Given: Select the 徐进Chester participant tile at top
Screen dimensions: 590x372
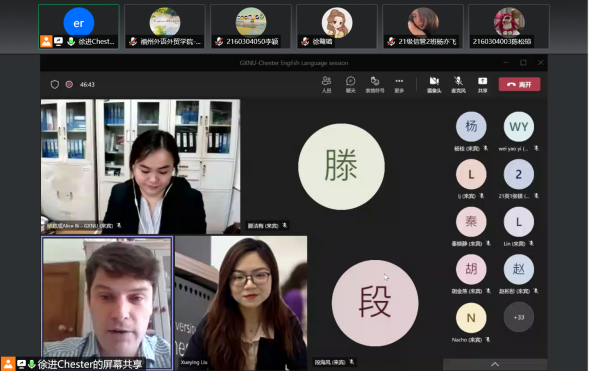Looking at the screenshot, I should tap(79, 27).
